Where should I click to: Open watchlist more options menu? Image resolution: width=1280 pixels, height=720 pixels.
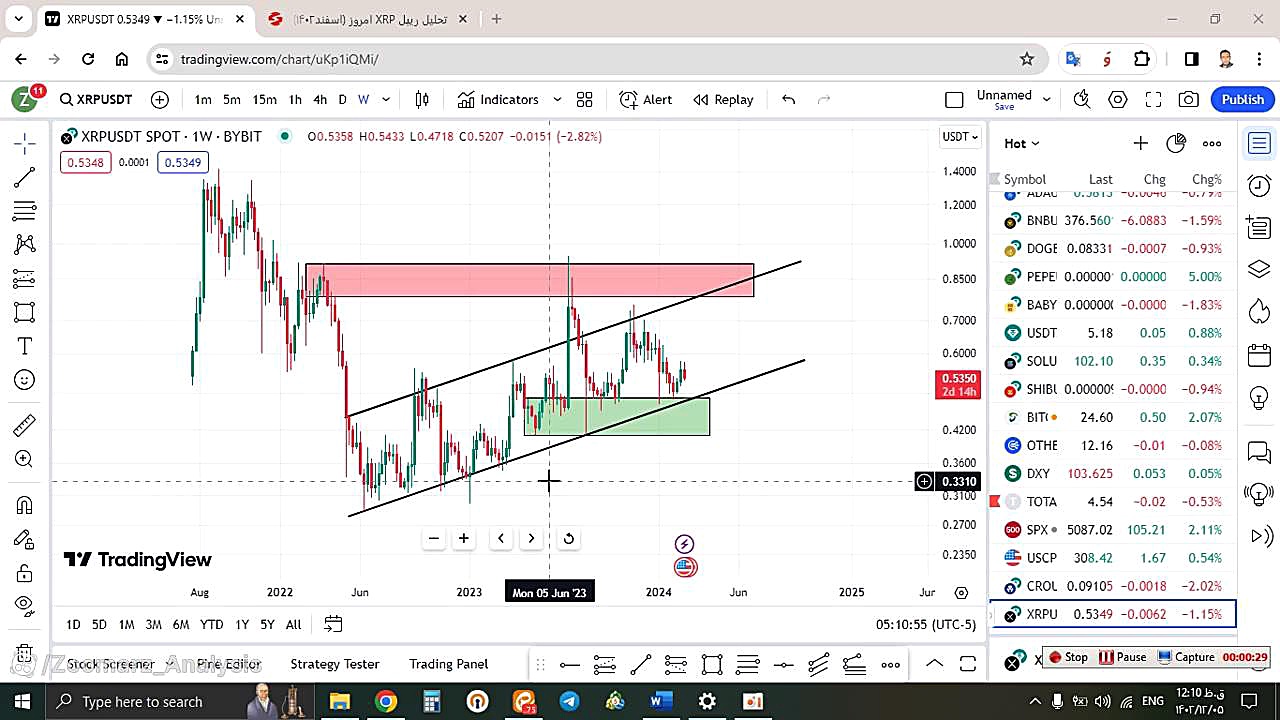tap(1212, 143)
